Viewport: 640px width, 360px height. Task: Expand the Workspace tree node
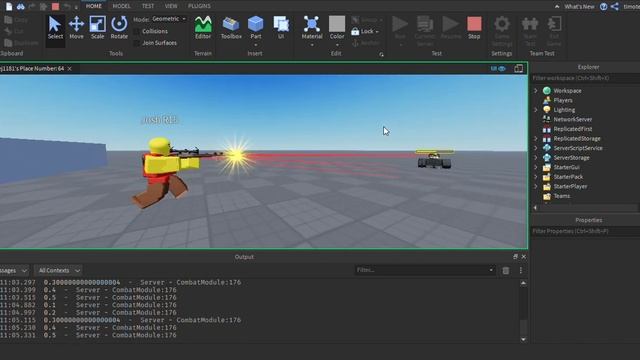point(536,91)
